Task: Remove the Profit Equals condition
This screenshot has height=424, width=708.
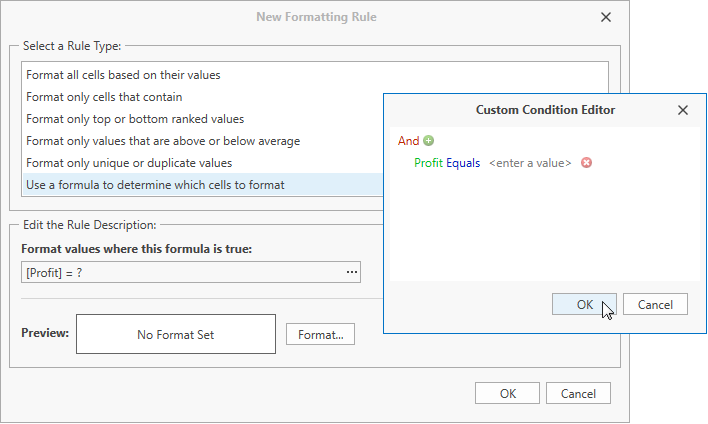Action: pos(586,163)
